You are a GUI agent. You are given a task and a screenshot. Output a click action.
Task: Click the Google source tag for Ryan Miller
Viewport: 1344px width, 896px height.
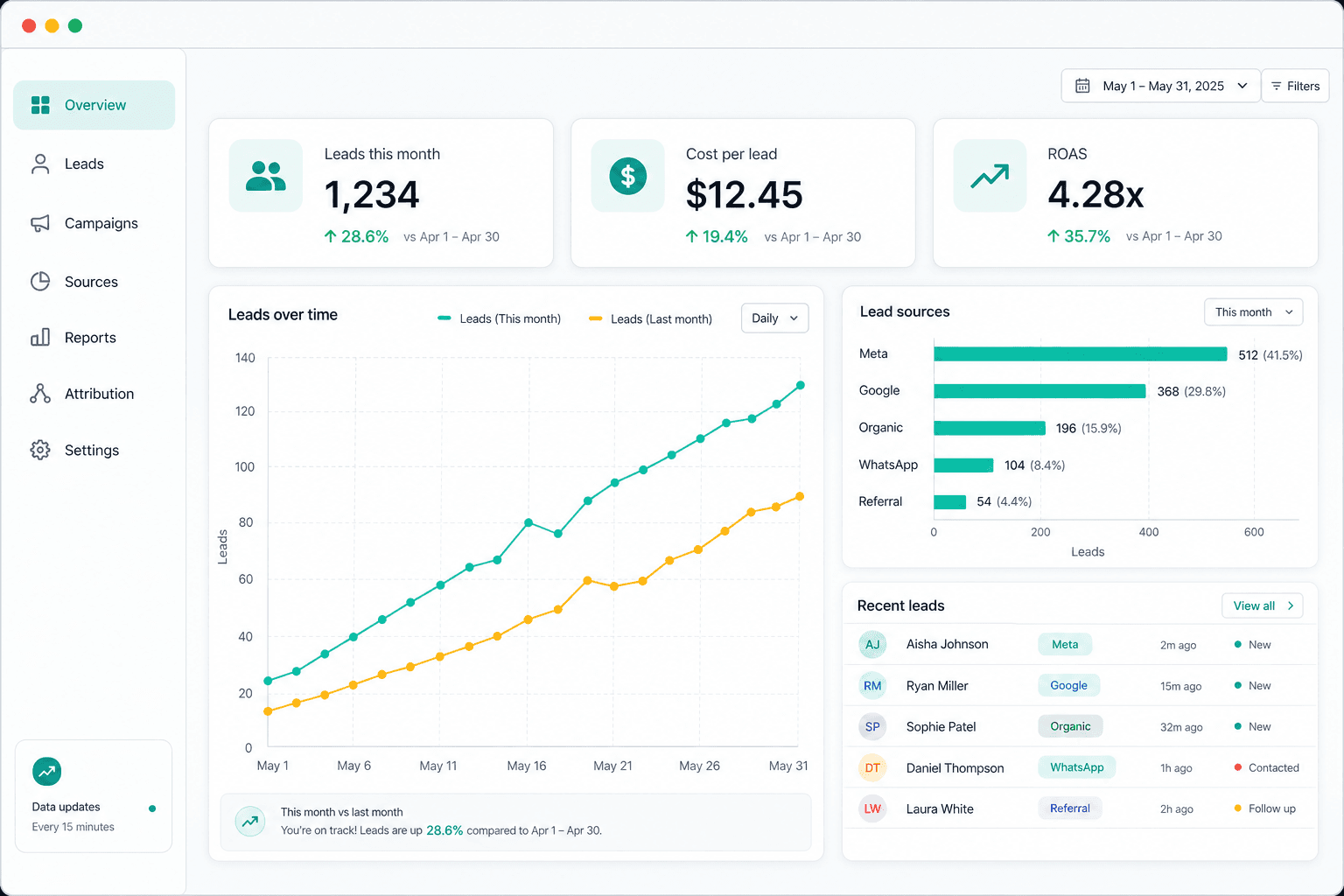point(1068,685)
